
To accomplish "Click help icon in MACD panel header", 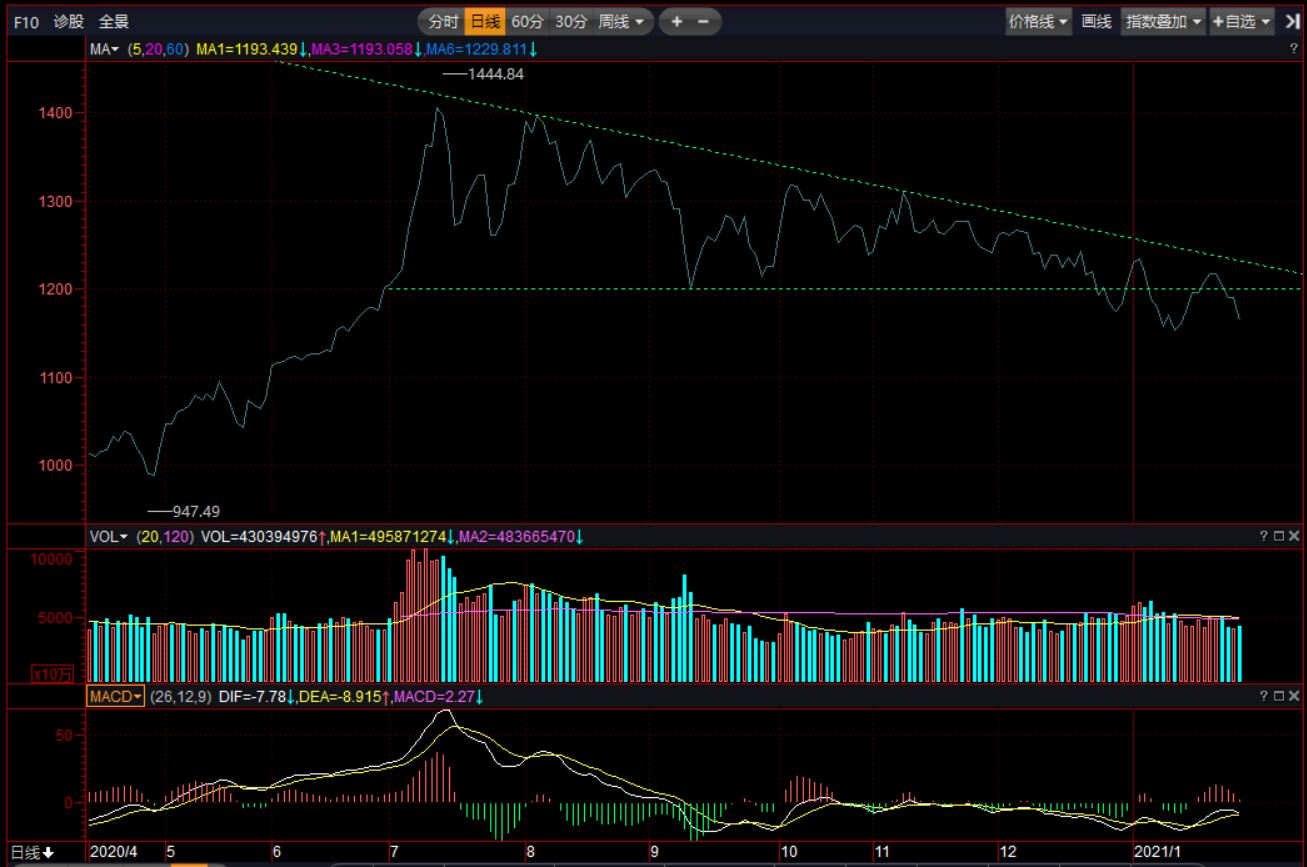I will click(1265, 695).
